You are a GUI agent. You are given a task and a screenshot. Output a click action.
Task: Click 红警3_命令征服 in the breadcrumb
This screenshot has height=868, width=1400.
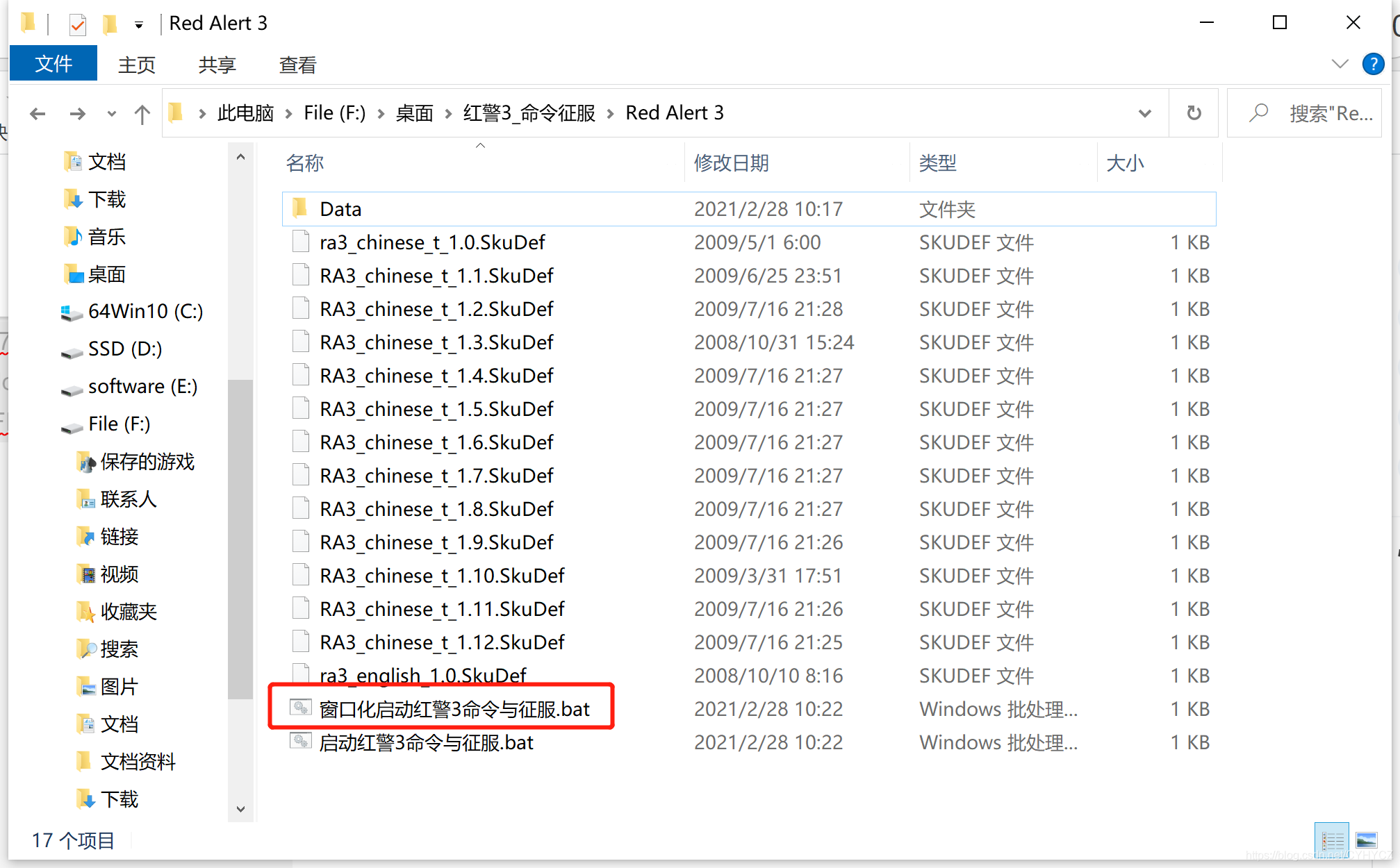pos(529,112)
